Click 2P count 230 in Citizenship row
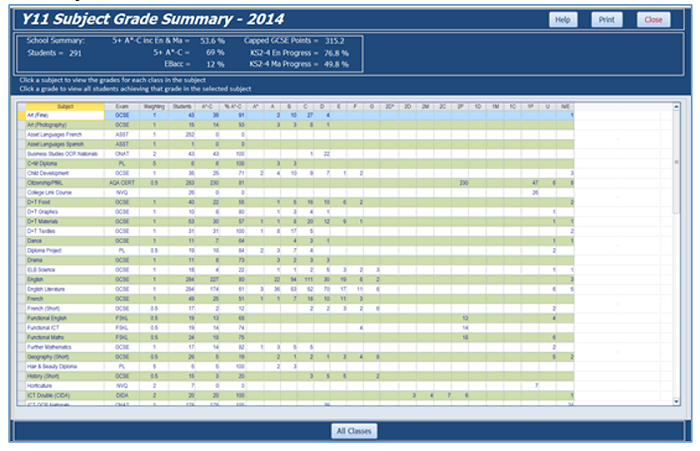This screenshot has height=451, width=700. (460, 183)
